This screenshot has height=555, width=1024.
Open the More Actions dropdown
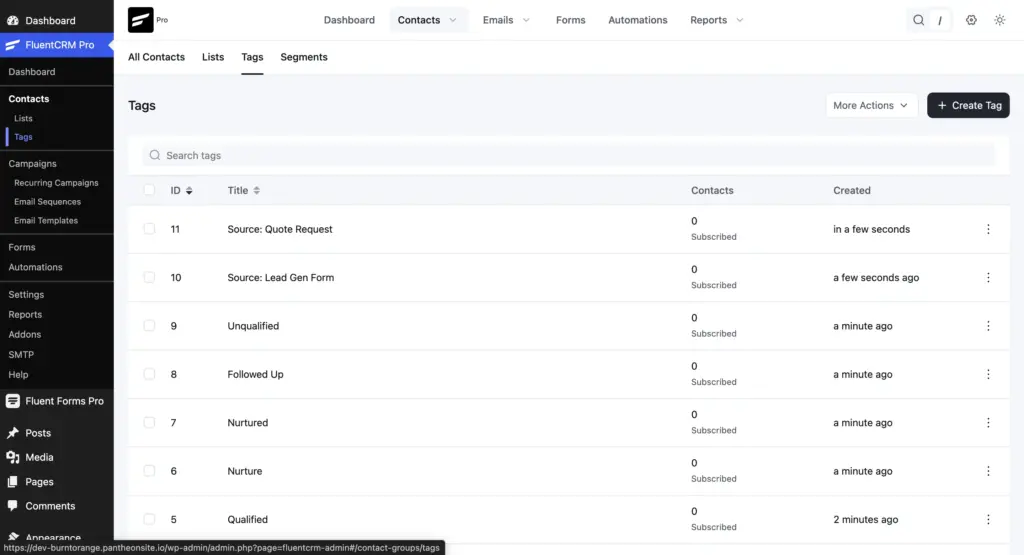tap(871, 105)
